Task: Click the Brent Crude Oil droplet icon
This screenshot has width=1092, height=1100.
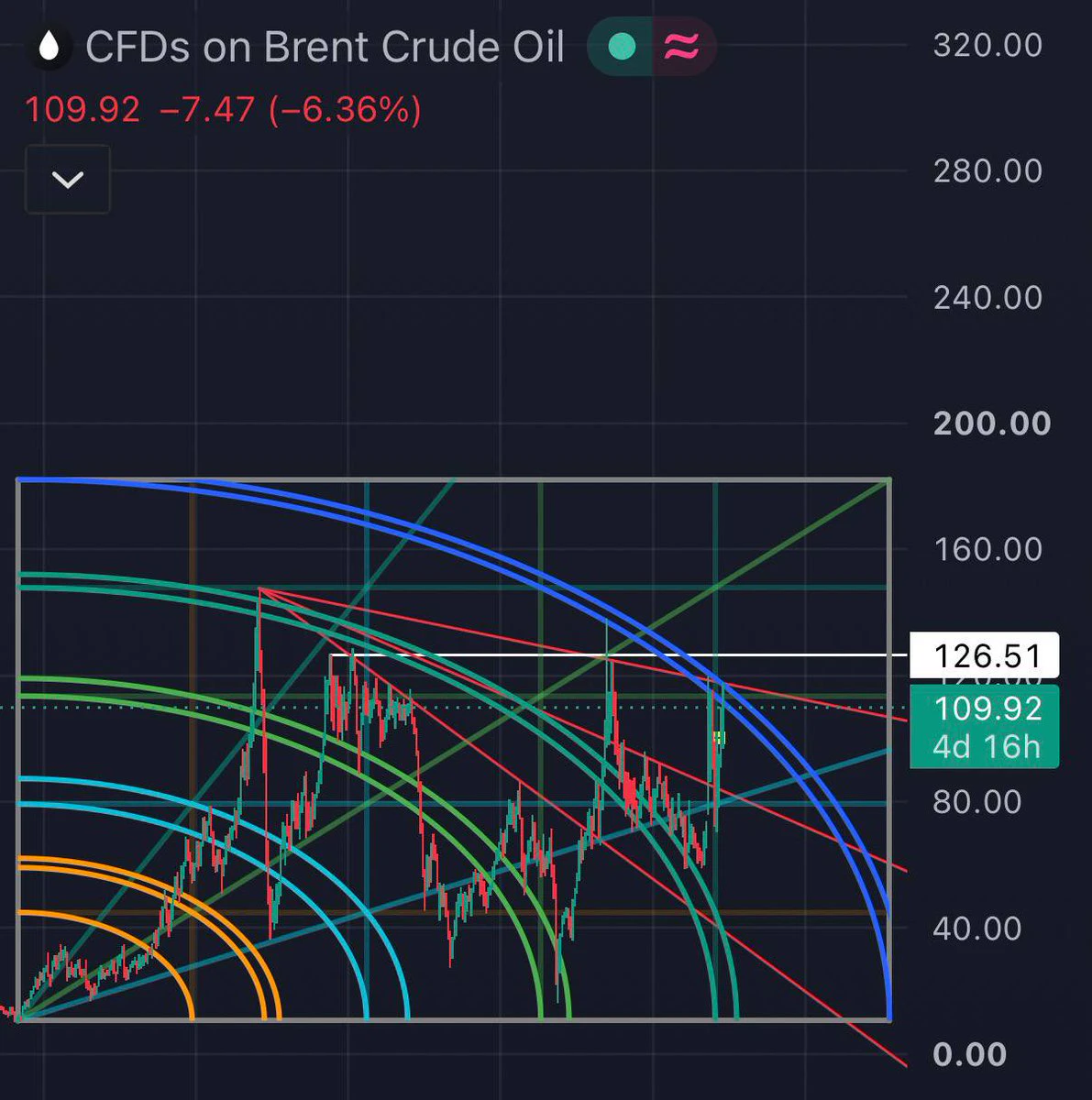Action: (50, 47)
